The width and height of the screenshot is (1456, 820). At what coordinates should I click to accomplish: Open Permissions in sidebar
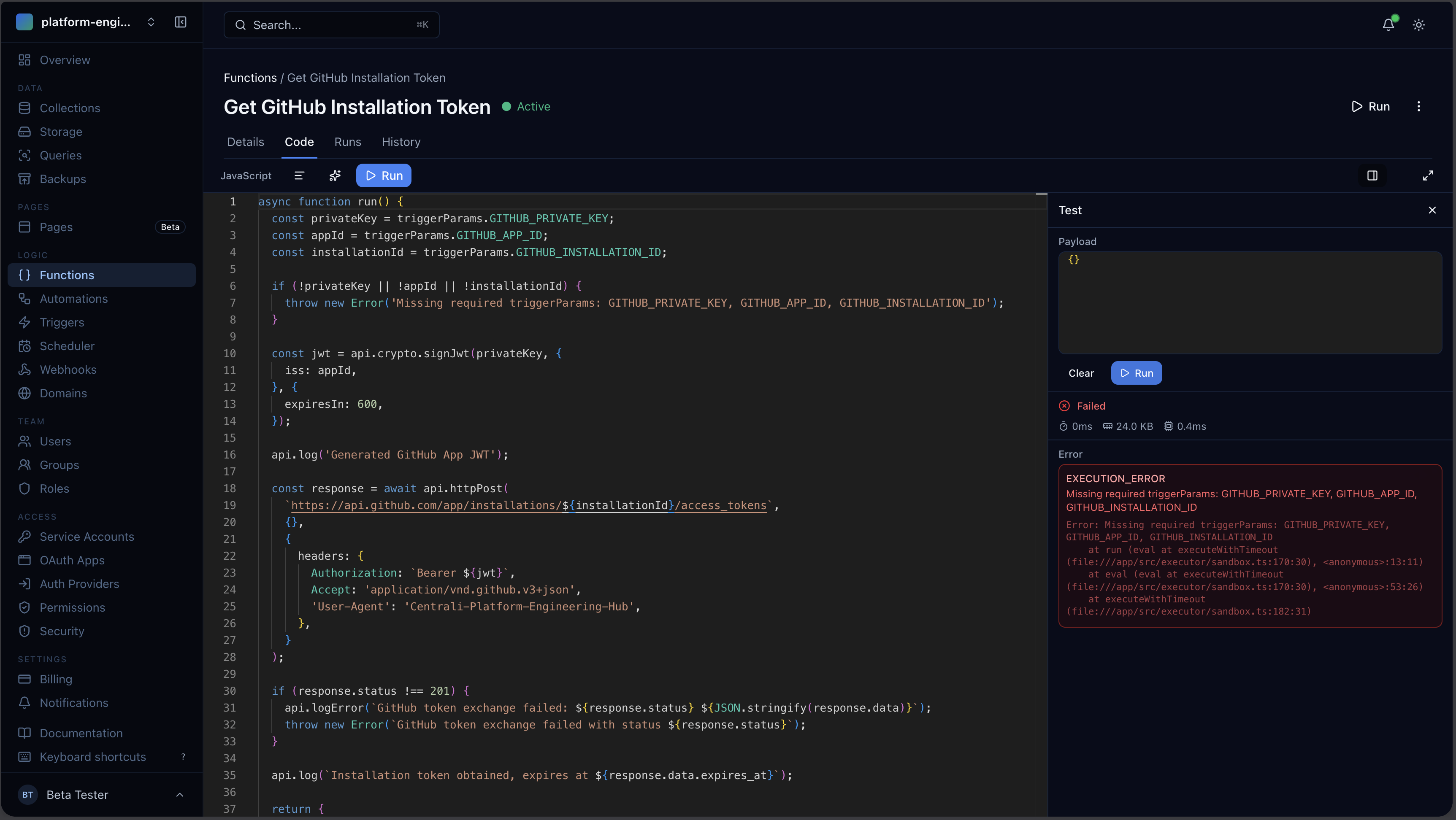coord(102,608)
